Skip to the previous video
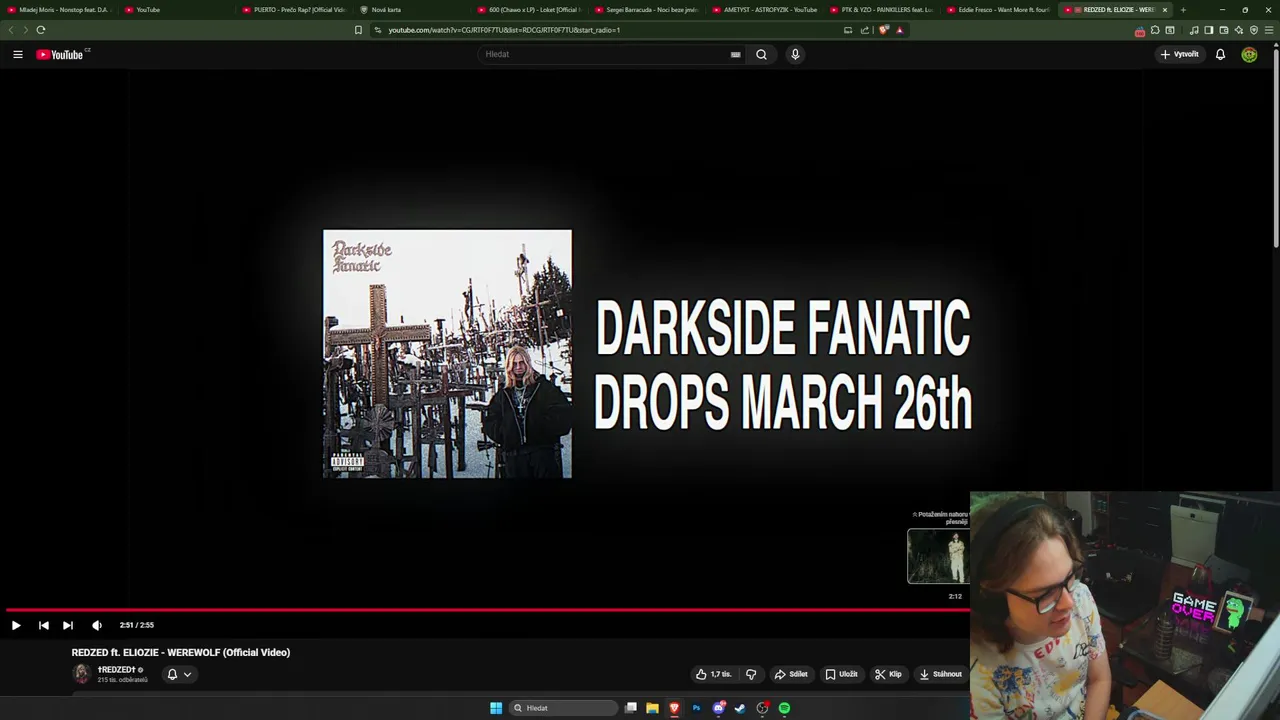This screenshot has width=1280, height=720. 43,625
